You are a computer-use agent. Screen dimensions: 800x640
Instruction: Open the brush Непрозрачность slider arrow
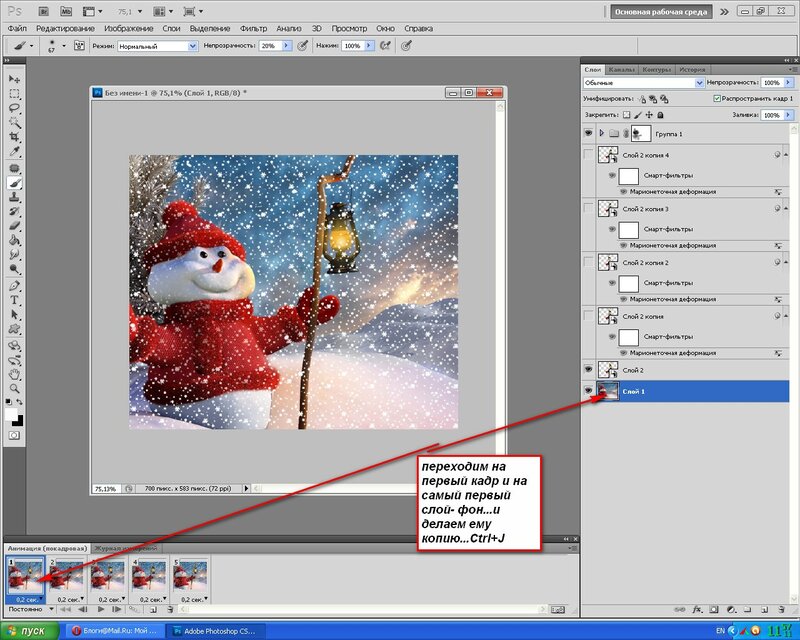pos(286,46)
